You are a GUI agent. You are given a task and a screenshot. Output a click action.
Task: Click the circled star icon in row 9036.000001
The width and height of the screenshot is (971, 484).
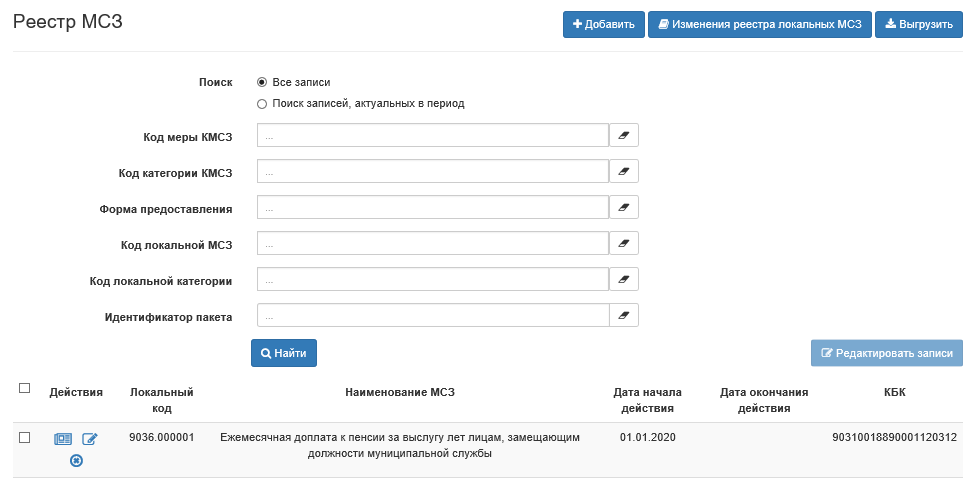(x=76, y=460)
